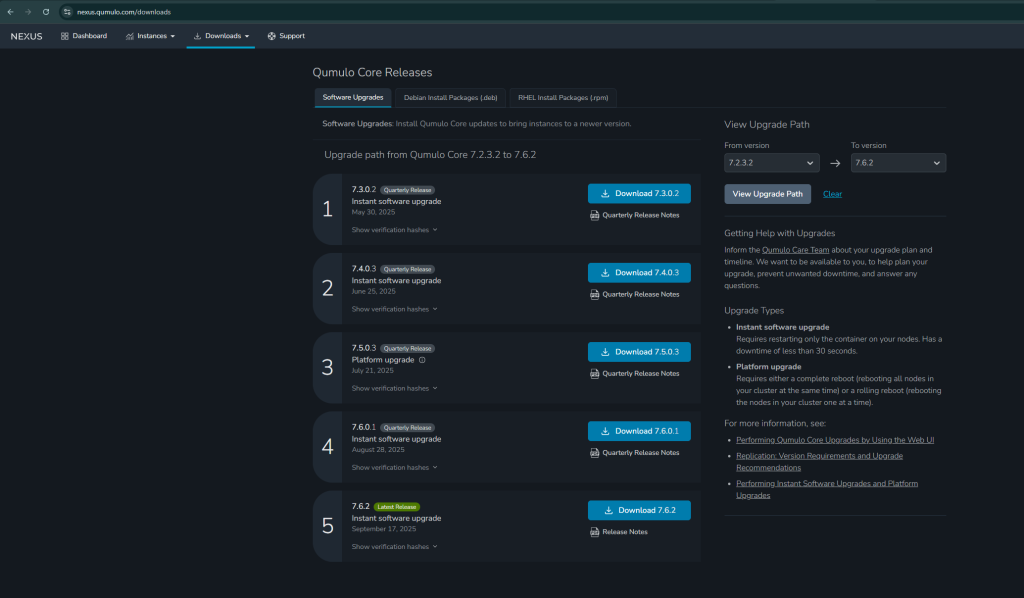Show verification hashes for 7.6.0.1
The image size is (1024, 598).
tap(394, 467)
